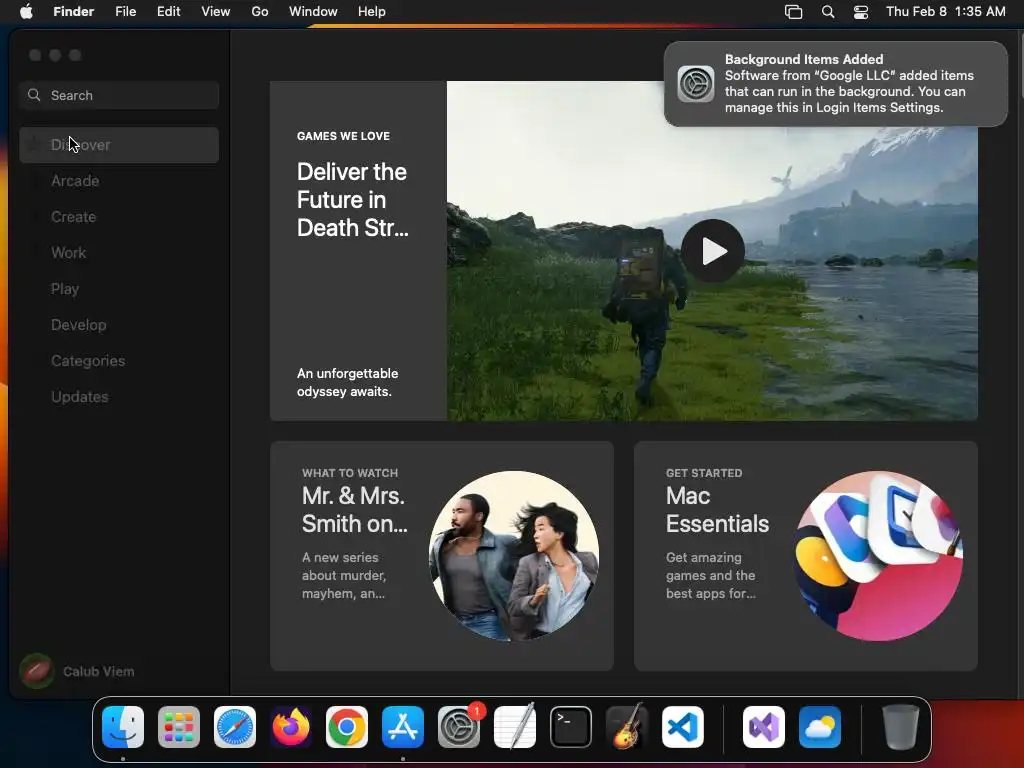1024x768 pixels.
Task: Click the Stage Manager icon in menu bar
Action: click(x=793, y=11)
